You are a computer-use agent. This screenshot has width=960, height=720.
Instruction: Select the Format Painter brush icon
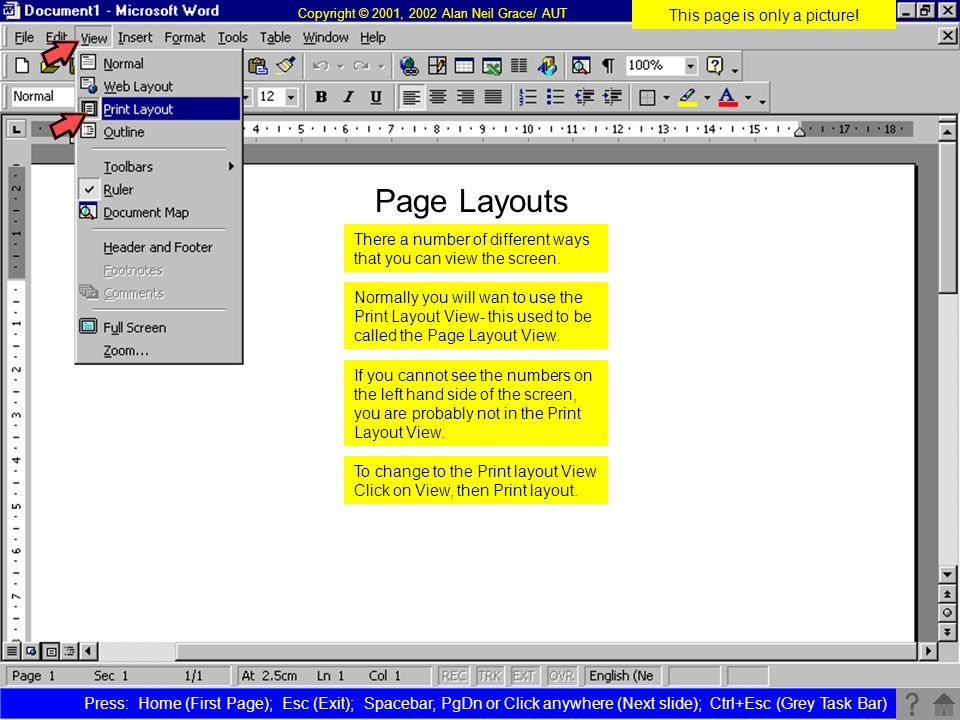coord(285,66)
